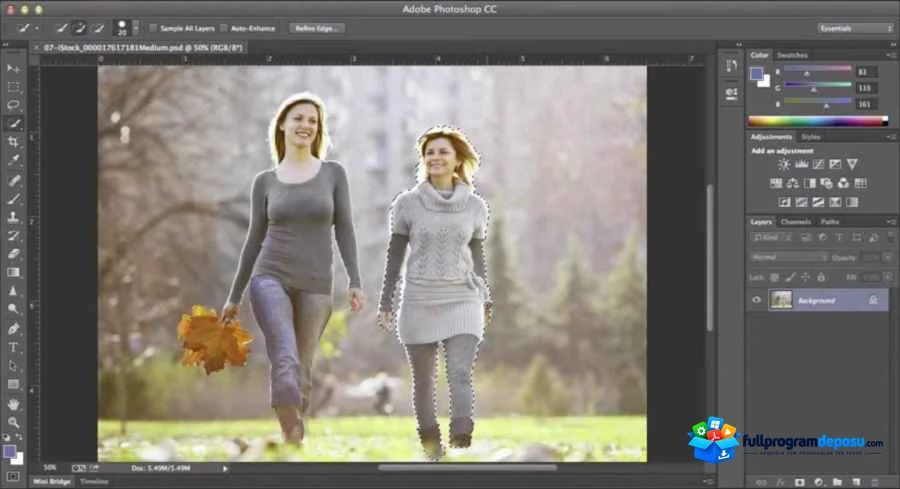
Task: Click the New selection mode icon
Action: [x=61, y=28]
